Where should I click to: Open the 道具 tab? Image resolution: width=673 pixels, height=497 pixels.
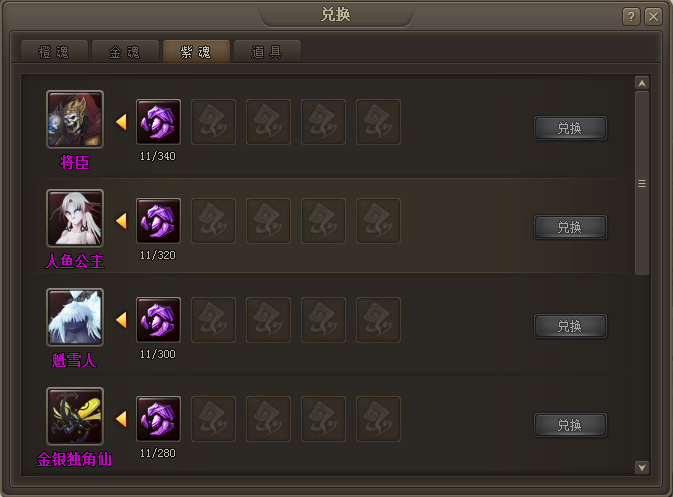[267, 52]
